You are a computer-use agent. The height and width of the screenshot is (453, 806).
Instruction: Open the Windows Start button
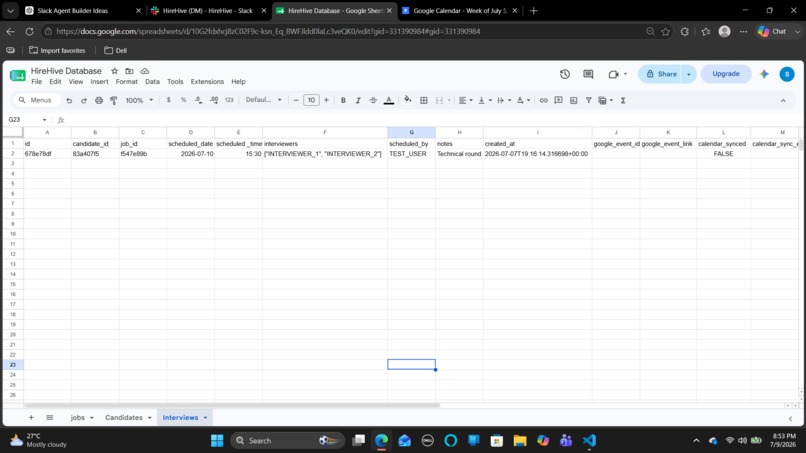pos(217,441)
